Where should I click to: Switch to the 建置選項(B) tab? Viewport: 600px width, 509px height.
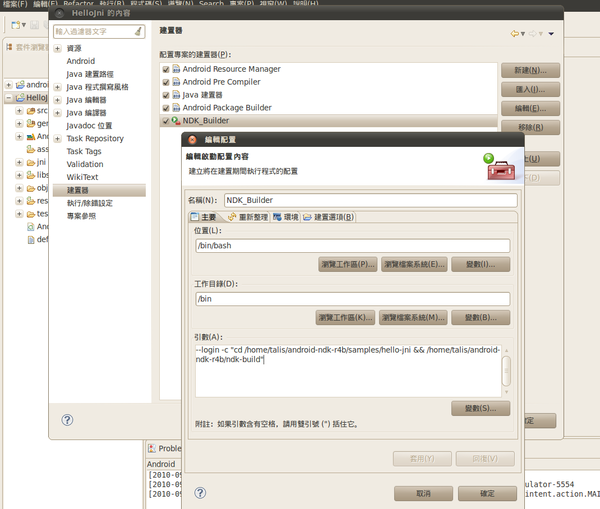[x=328, y=217]
